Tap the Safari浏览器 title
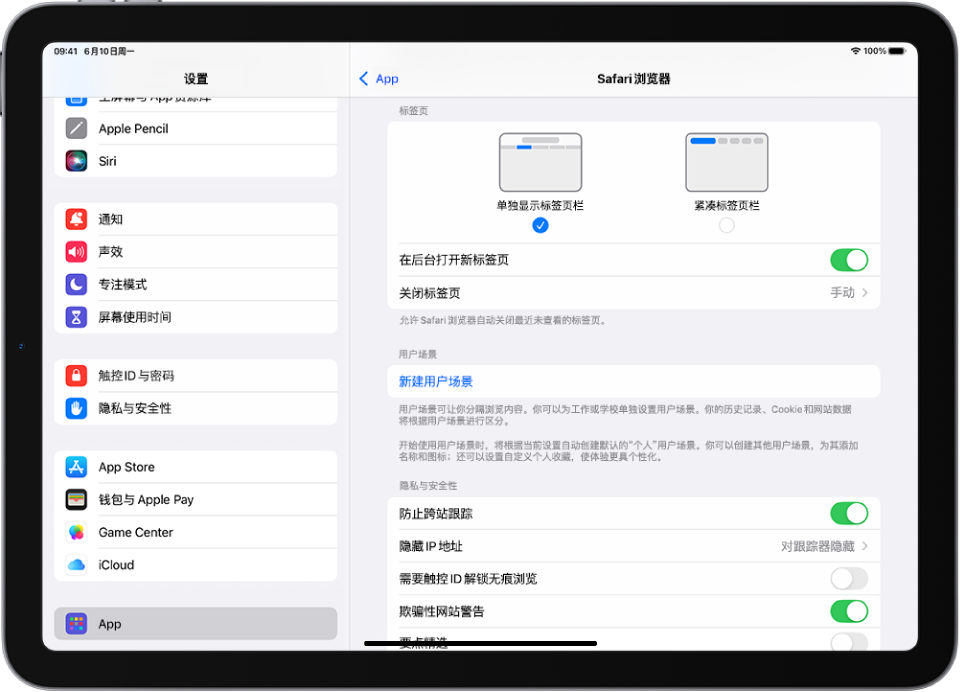The height and width of the screenshot is (692, 960). pos(634,78)
